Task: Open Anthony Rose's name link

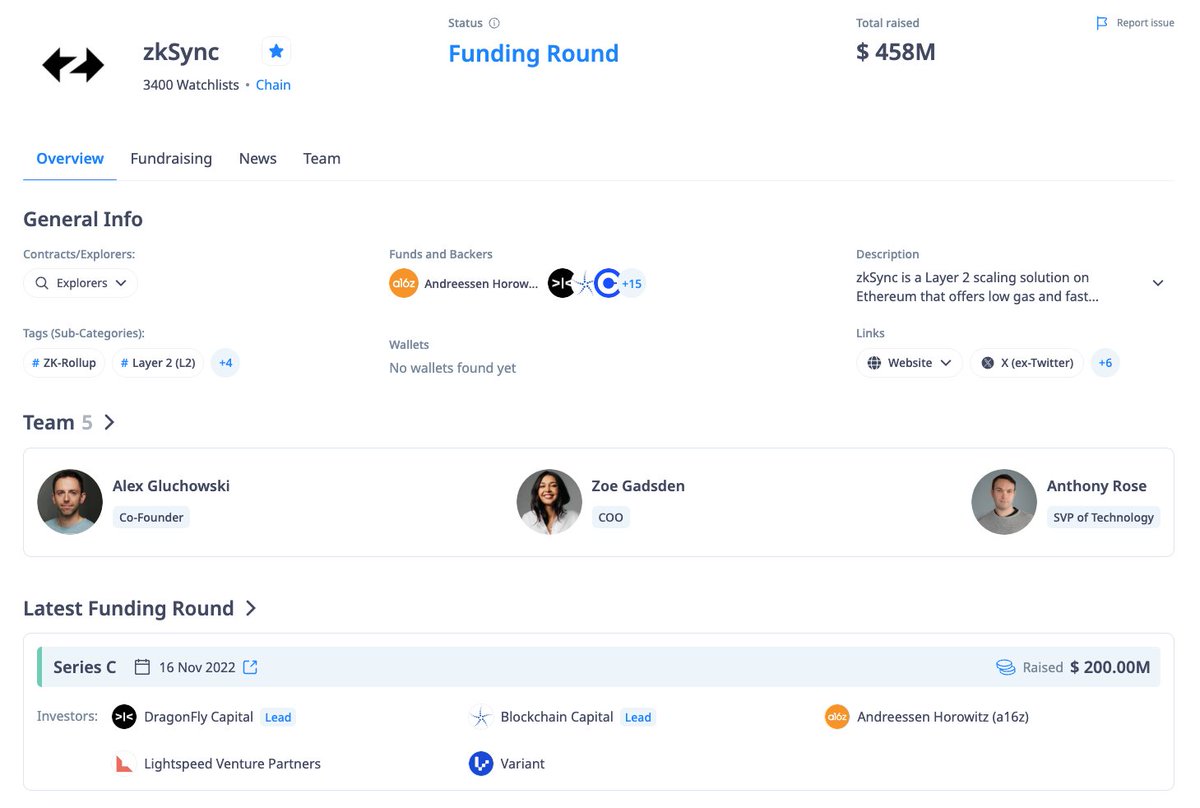Action: (1096, 486)
